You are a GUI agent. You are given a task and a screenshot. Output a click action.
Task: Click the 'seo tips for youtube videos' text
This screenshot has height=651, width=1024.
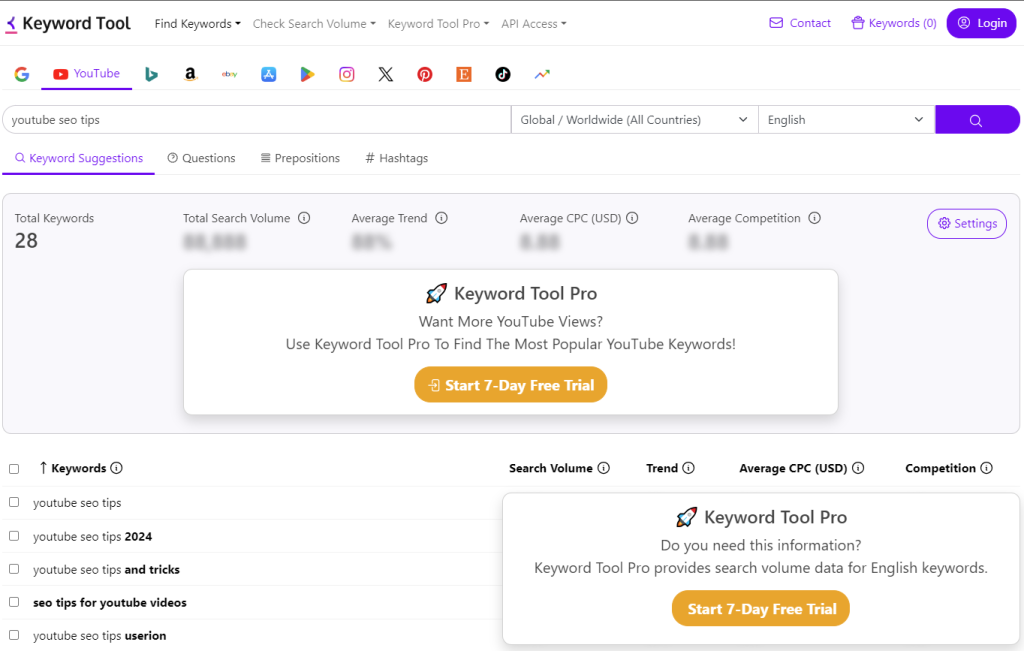point(110,602)
